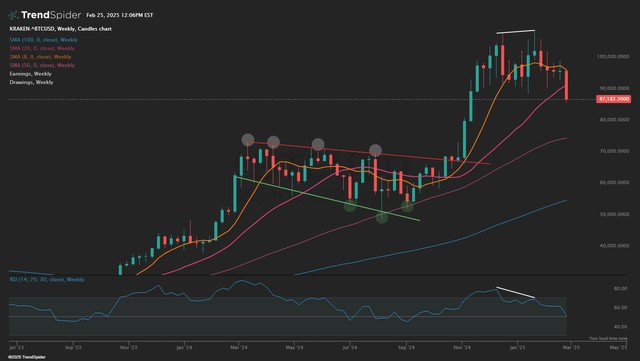Screen dimensions: 640x361
Task: Select the green circle marker at the Sep '24 low
Action: 407,206
